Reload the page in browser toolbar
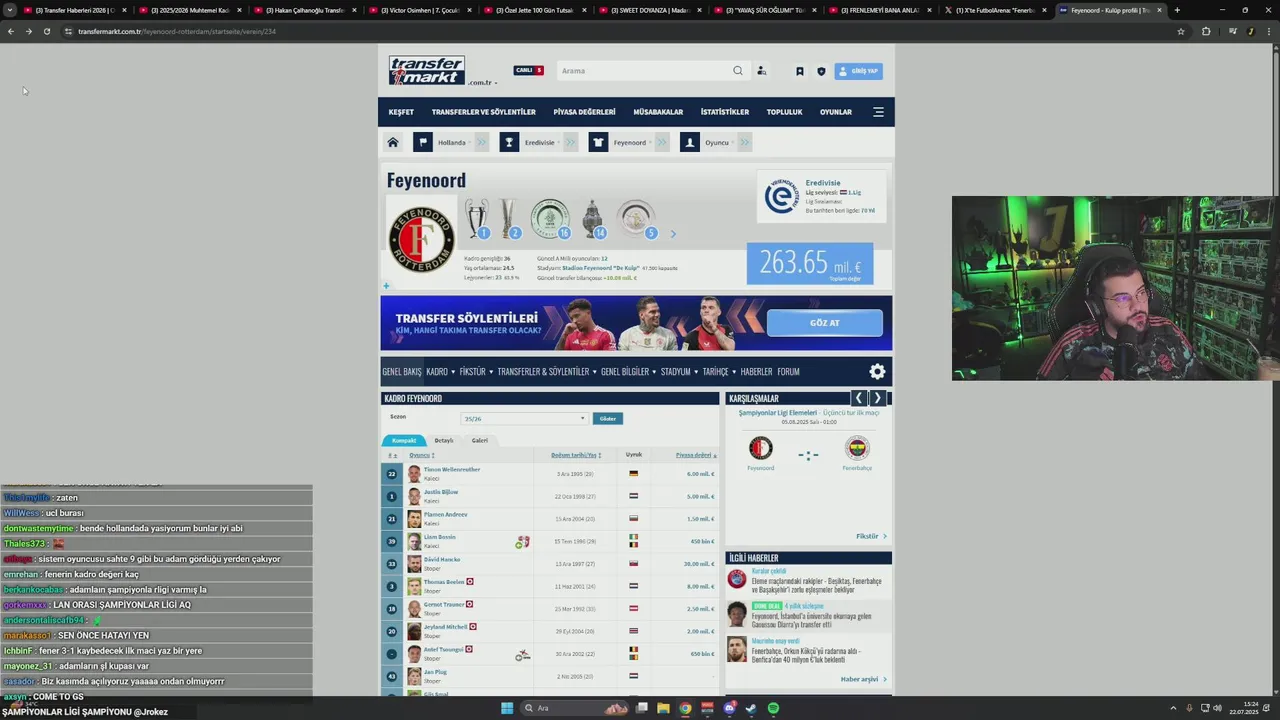Image resolution: width=1280 pixels, height=720 pixels. click(x=46, y=31)
